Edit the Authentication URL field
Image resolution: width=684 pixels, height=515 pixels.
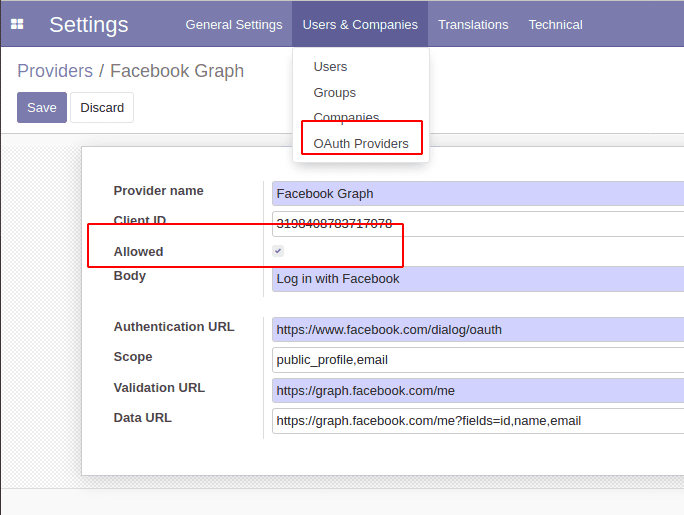[x=478, y=330]
